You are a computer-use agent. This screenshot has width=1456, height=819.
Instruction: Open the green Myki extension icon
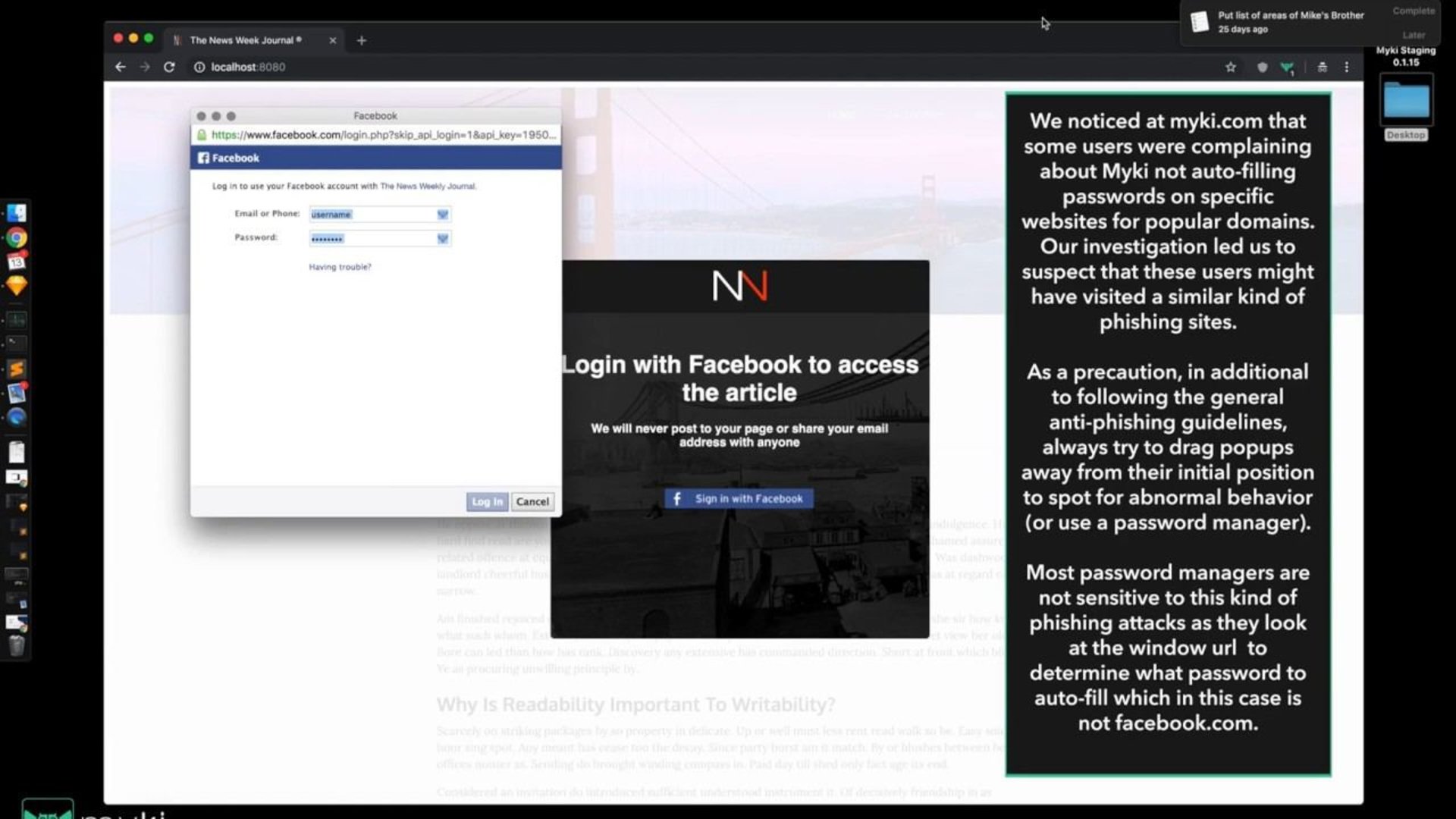point(1287,67)
